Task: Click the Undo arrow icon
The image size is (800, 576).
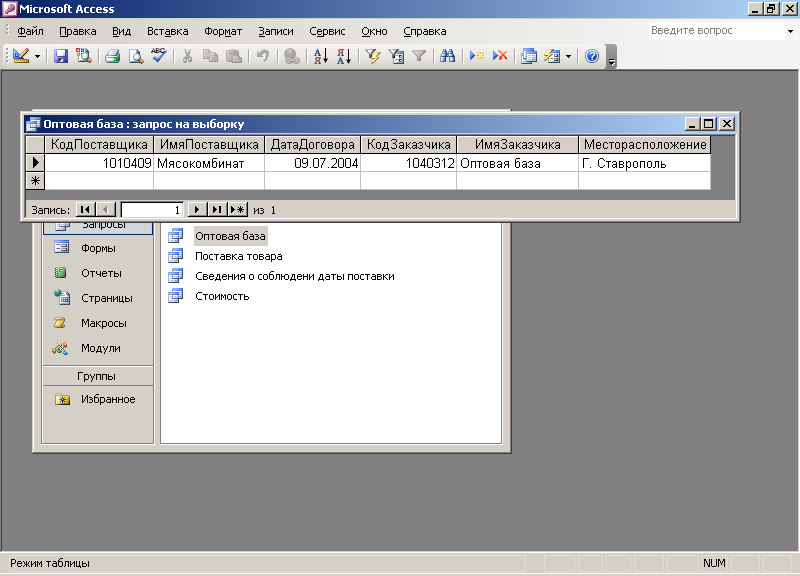Action: (263, 56)
